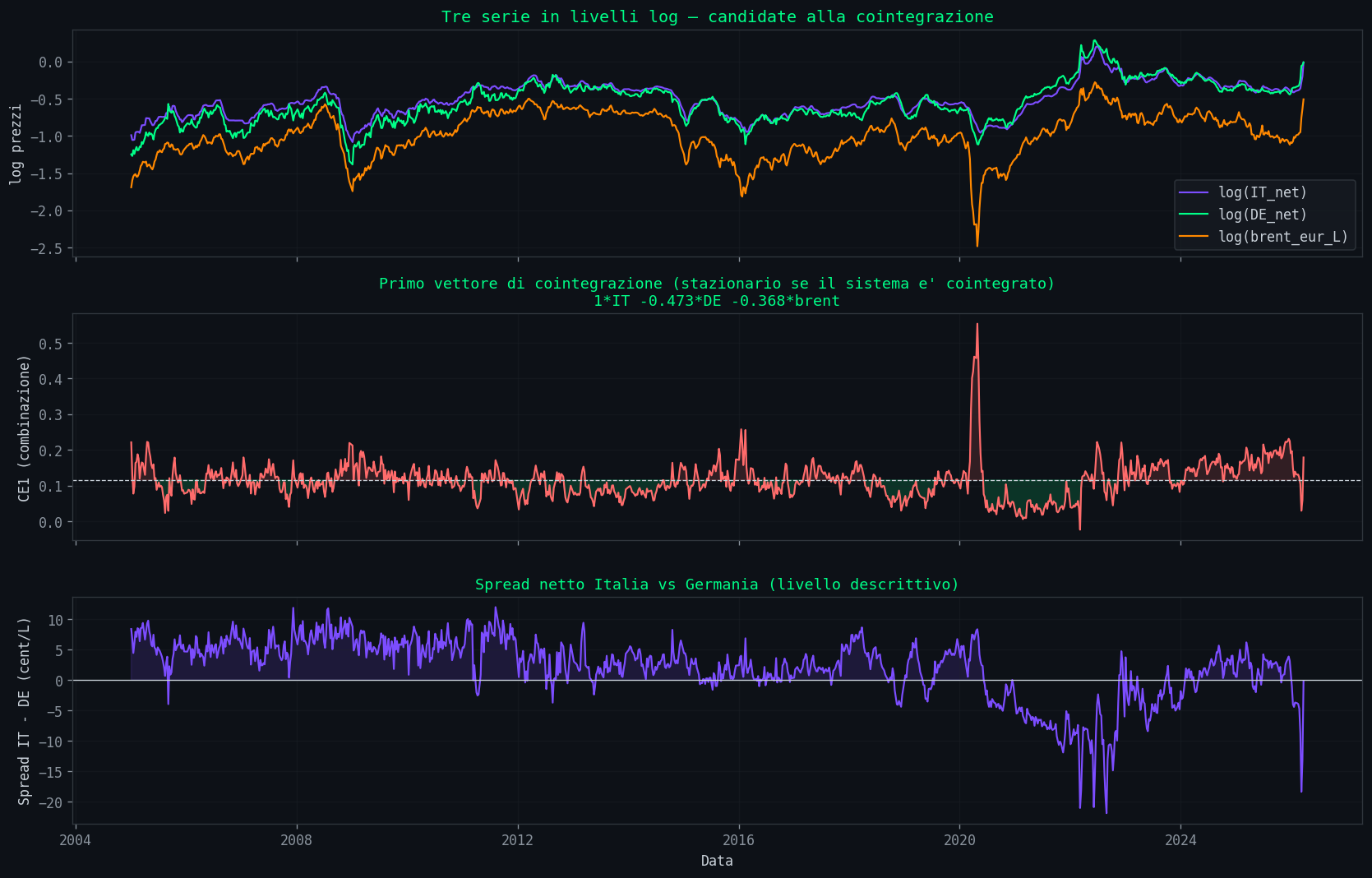
Task: Select the log(IT_net) legend label
Action: point(1262,192)
